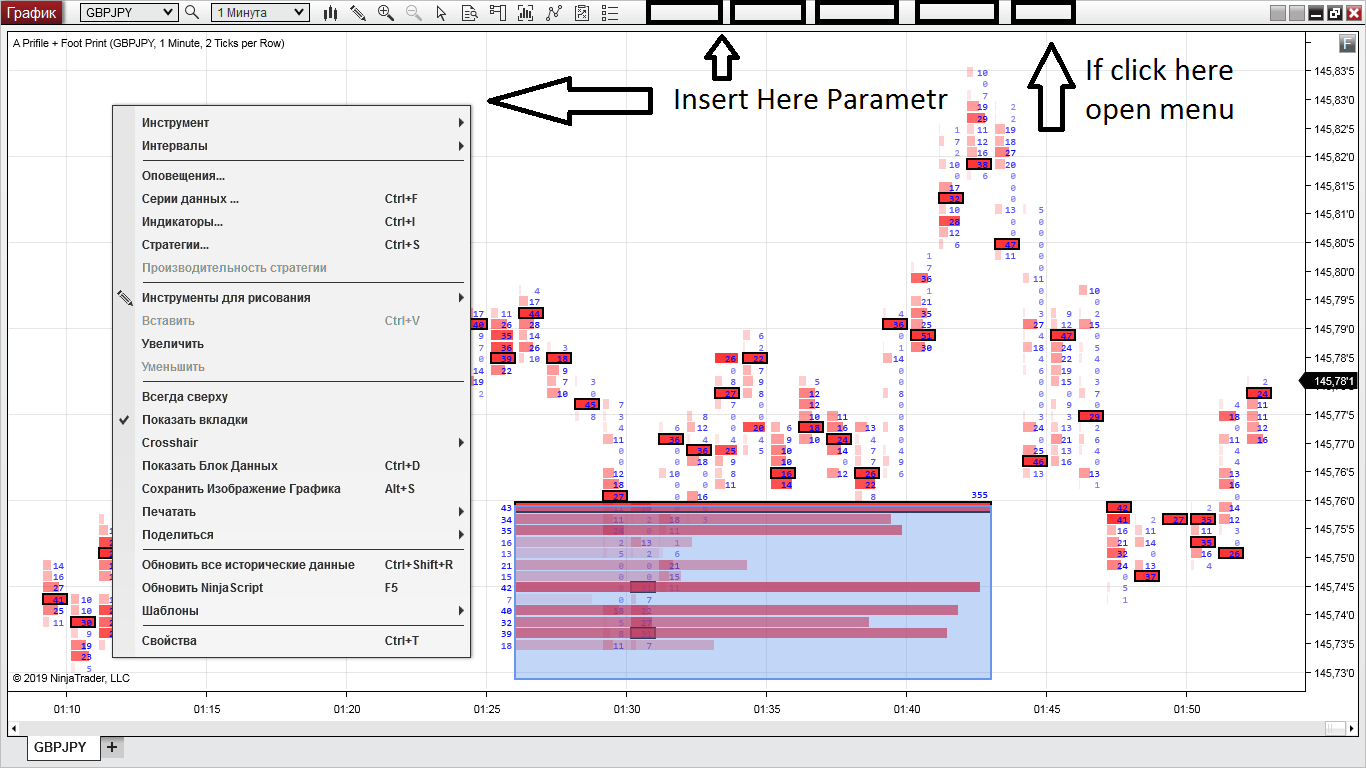Choose Стратегии... menu entry
This screenshot has width=1366, height=768.
click(x=291, y=245)
